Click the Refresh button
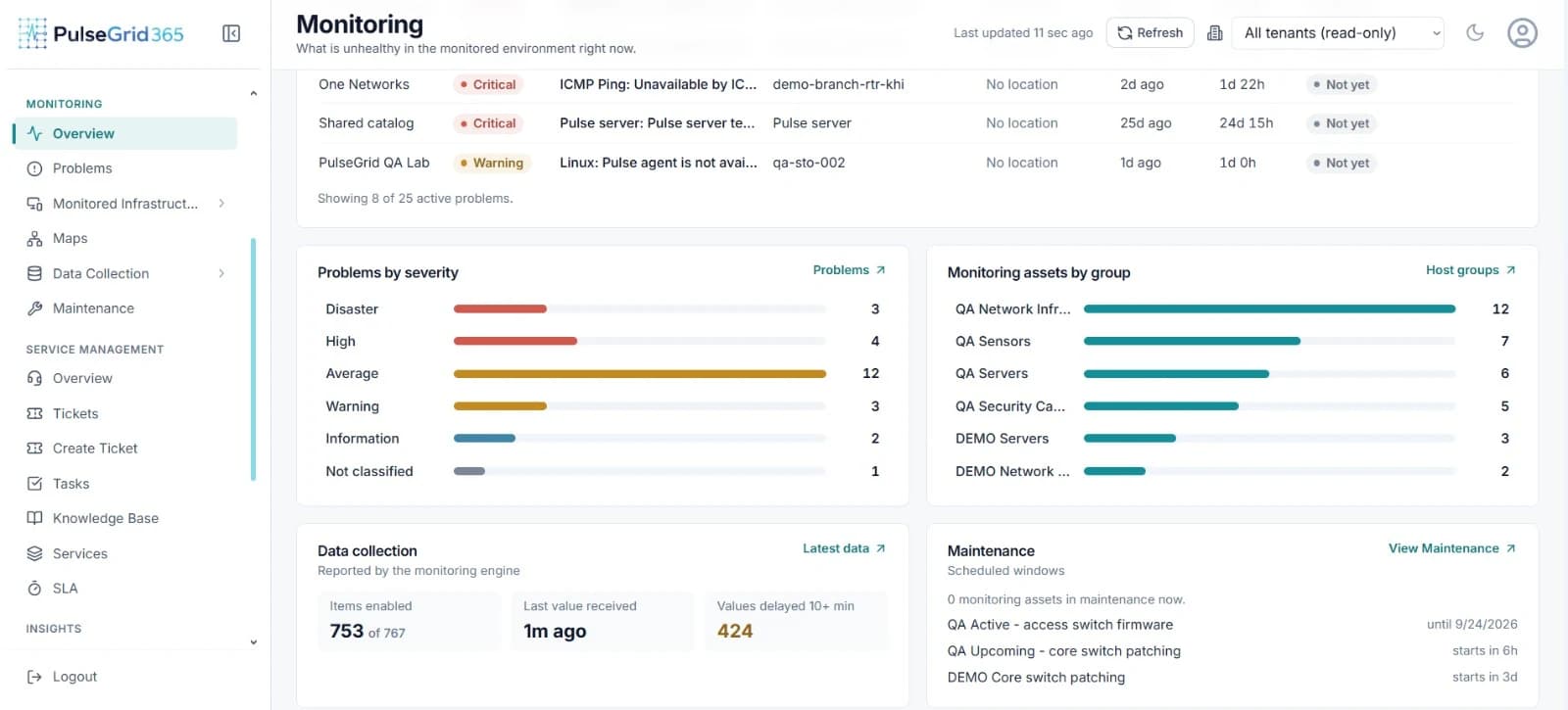The width and height of the screenshot is (1568, 710). click(1151, 32)
